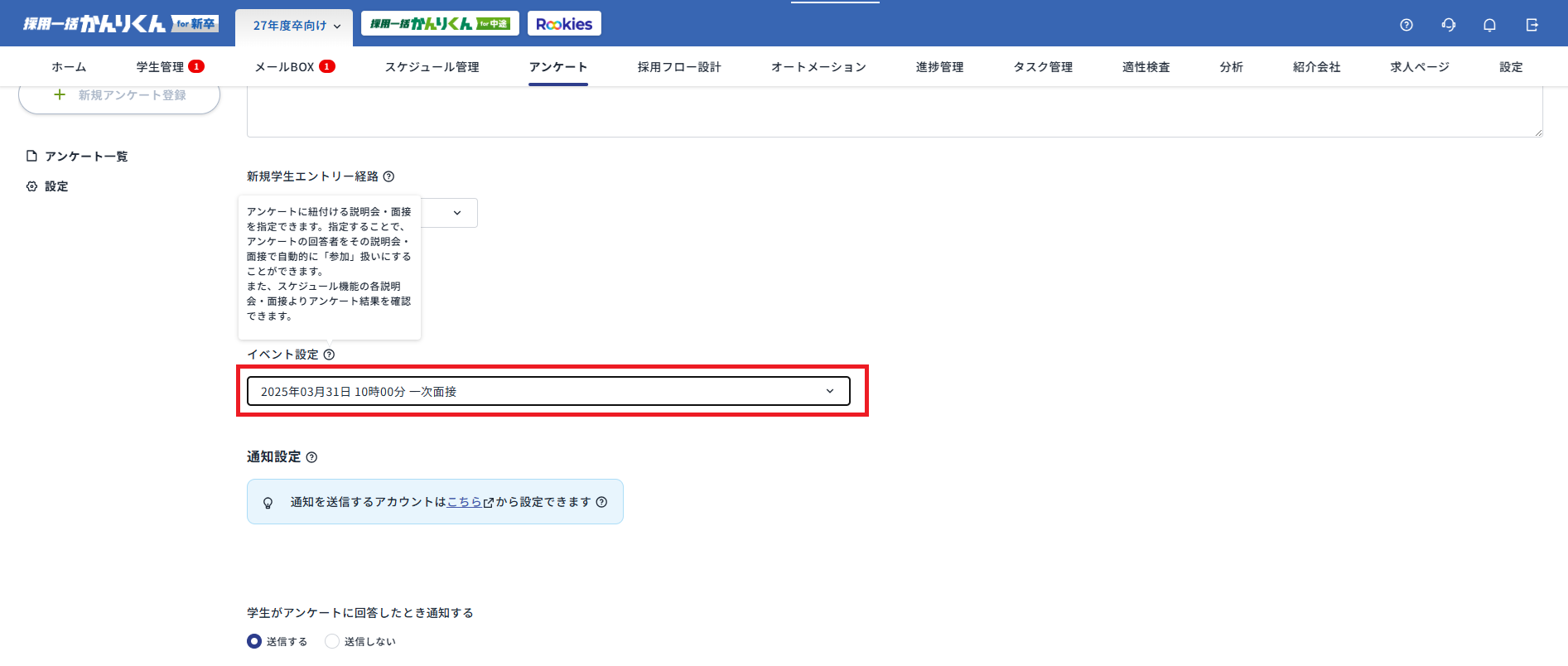This screenshot has height=666, width=1568.
Task: Open the タスク管理 tab
Action: click(x=1043, y=67)
